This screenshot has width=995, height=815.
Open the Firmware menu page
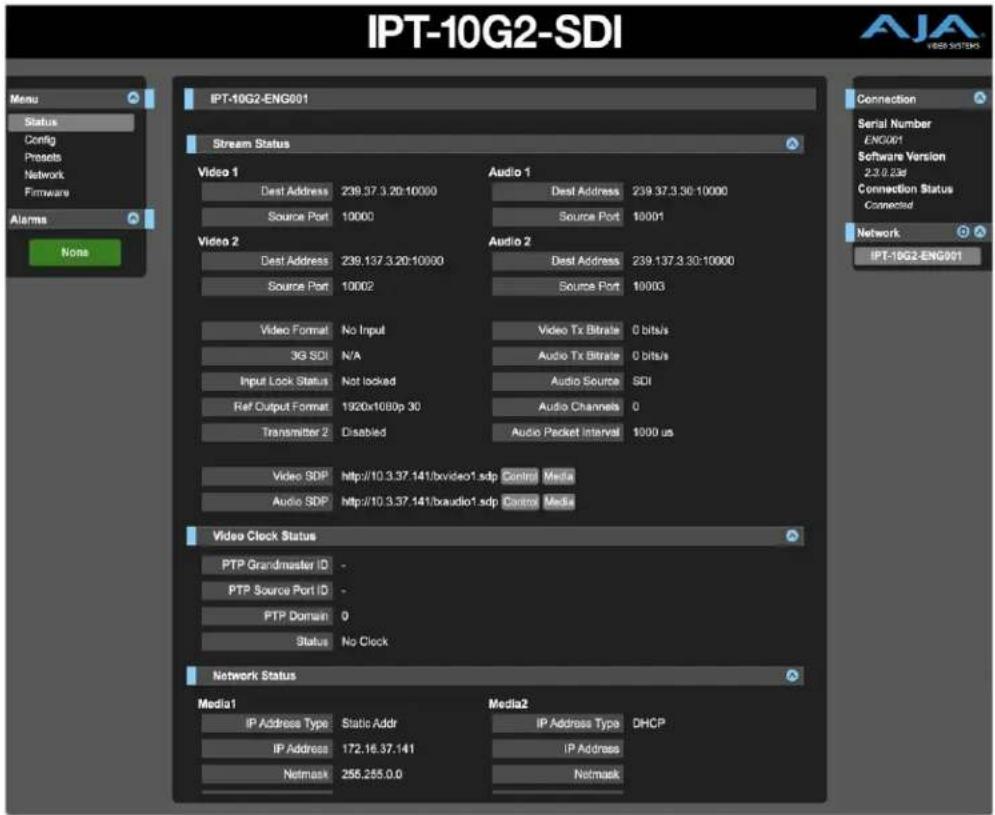pos(46,192)
